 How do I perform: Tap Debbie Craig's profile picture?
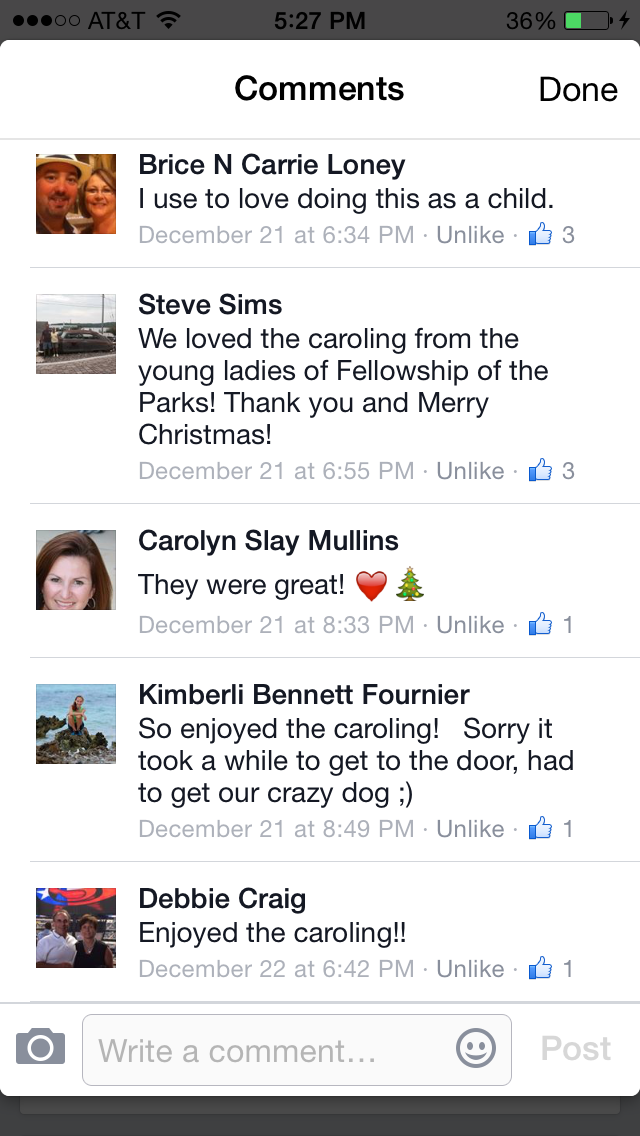pyautogui.click(x=76, y=928)
